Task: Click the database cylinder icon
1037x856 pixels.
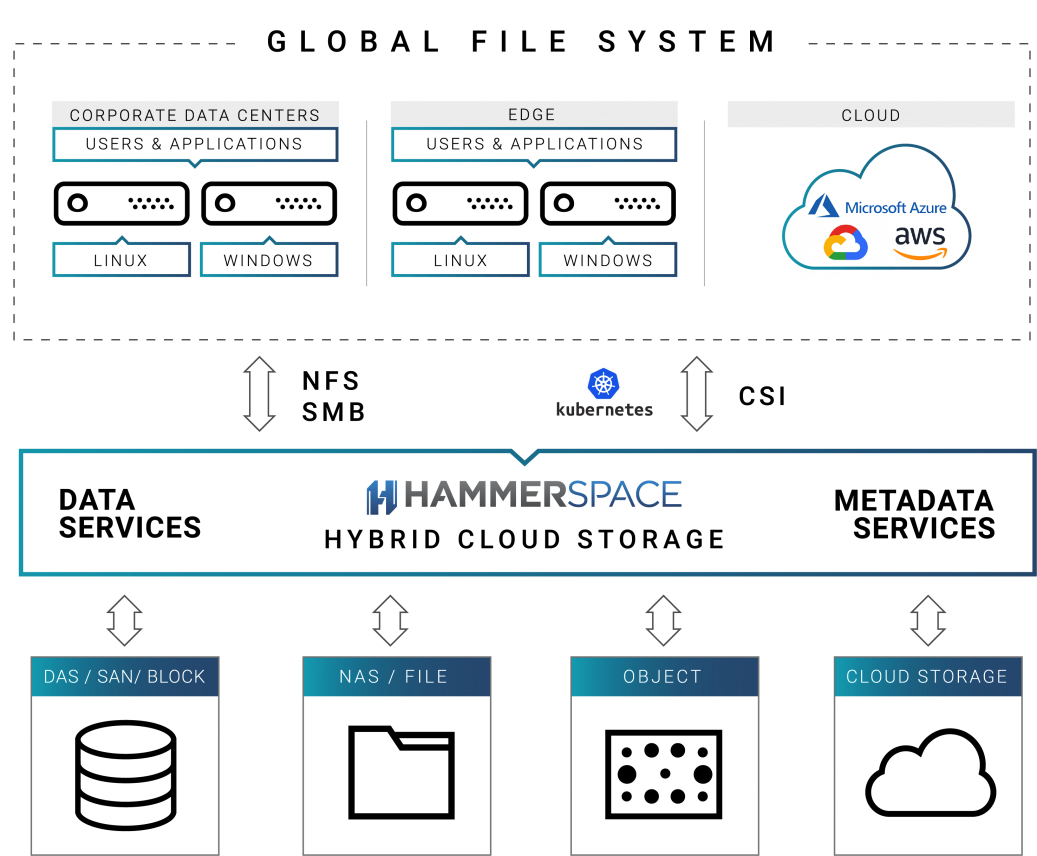Action: pos(126,775)
